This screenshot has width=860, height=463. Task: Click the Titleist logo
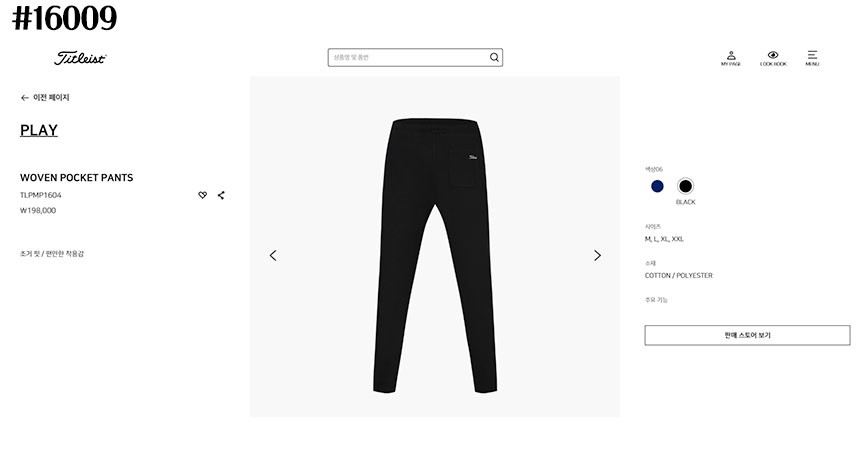coord(80,58)
